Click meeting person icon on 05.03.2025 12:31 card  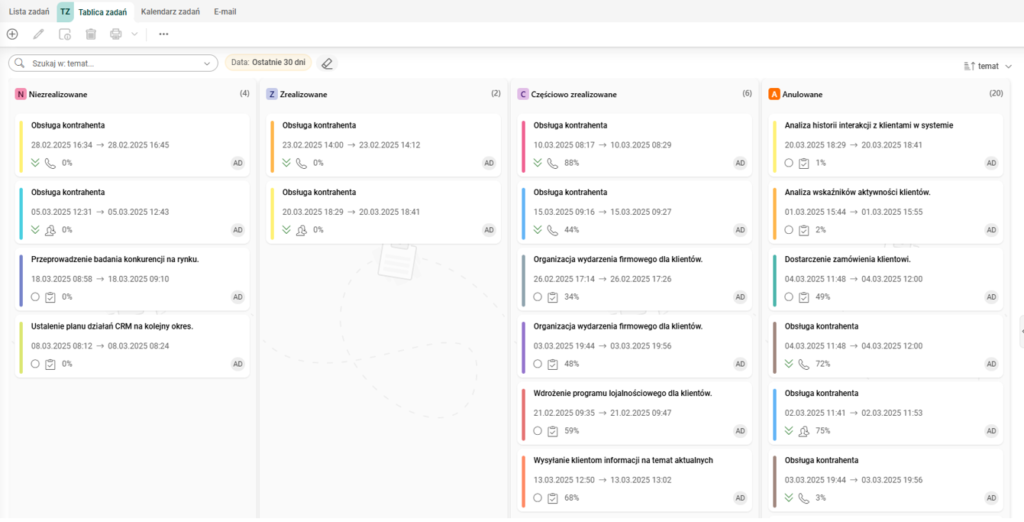coord(50,230)
